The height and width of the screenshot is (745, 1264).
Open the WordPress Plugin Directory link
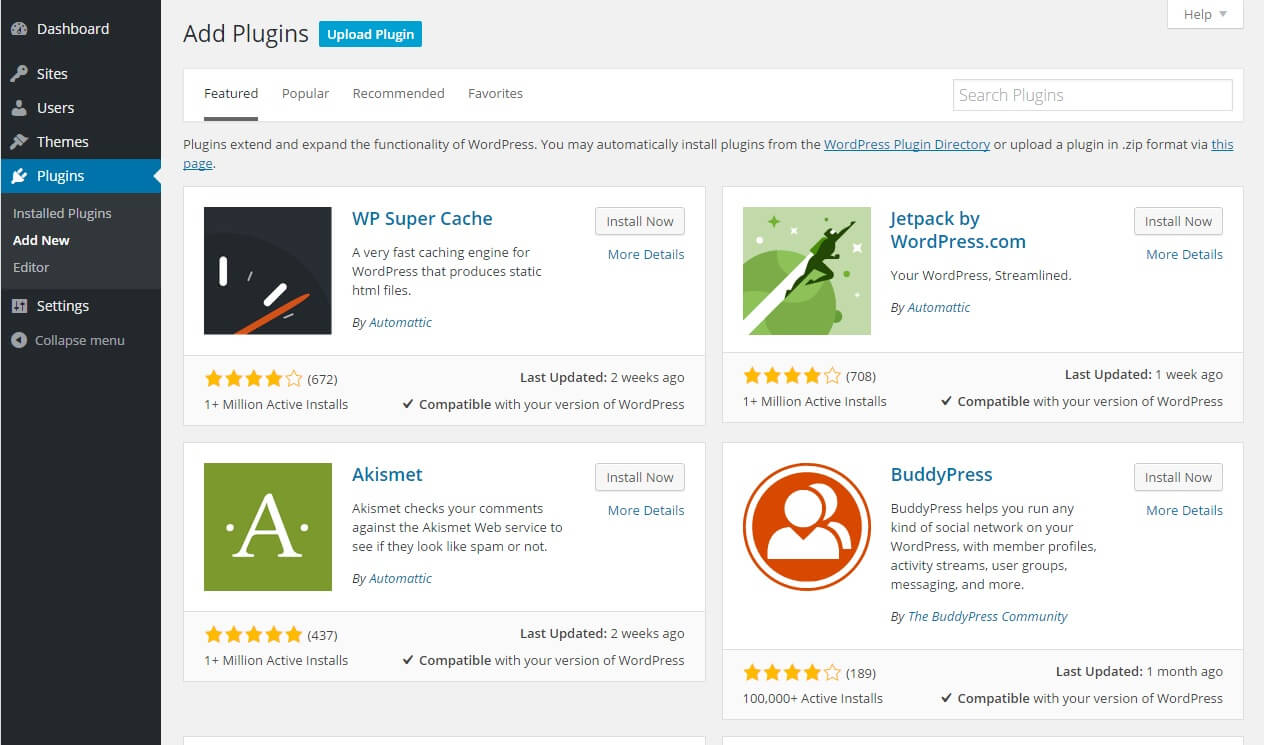tap(907, 144)
